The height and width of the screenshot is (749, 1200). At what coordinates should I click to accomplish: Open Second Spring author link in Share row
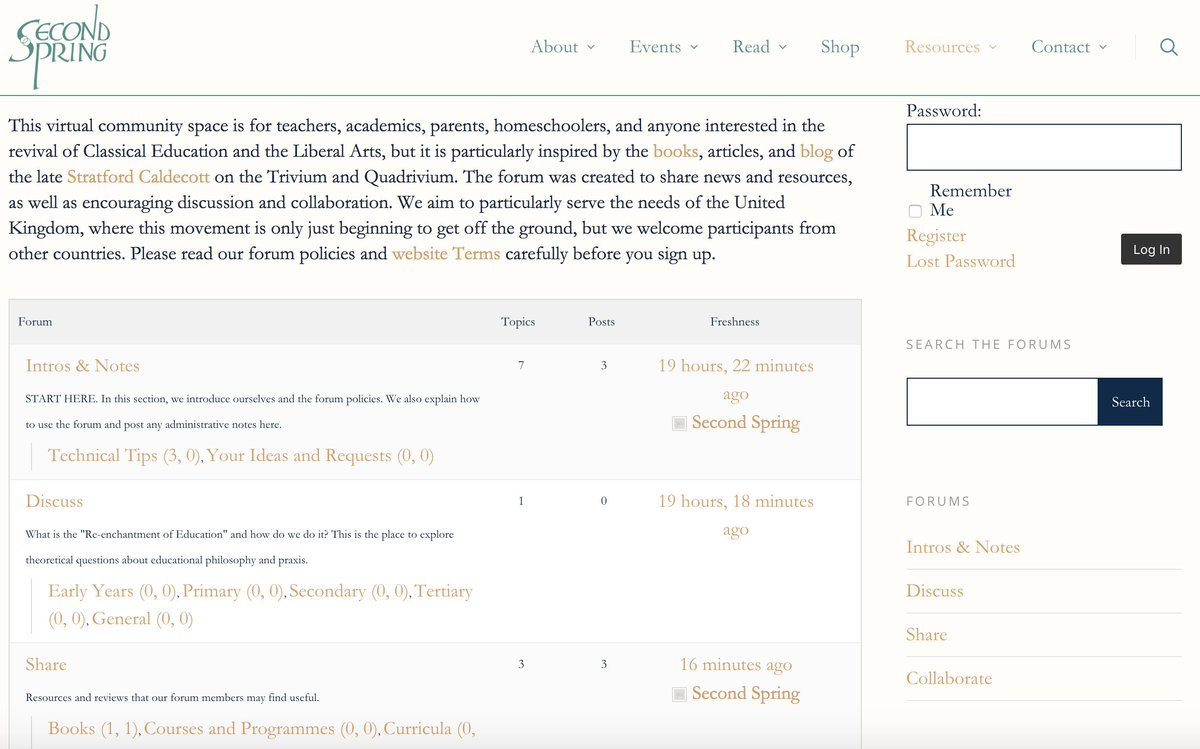point(746,694)
